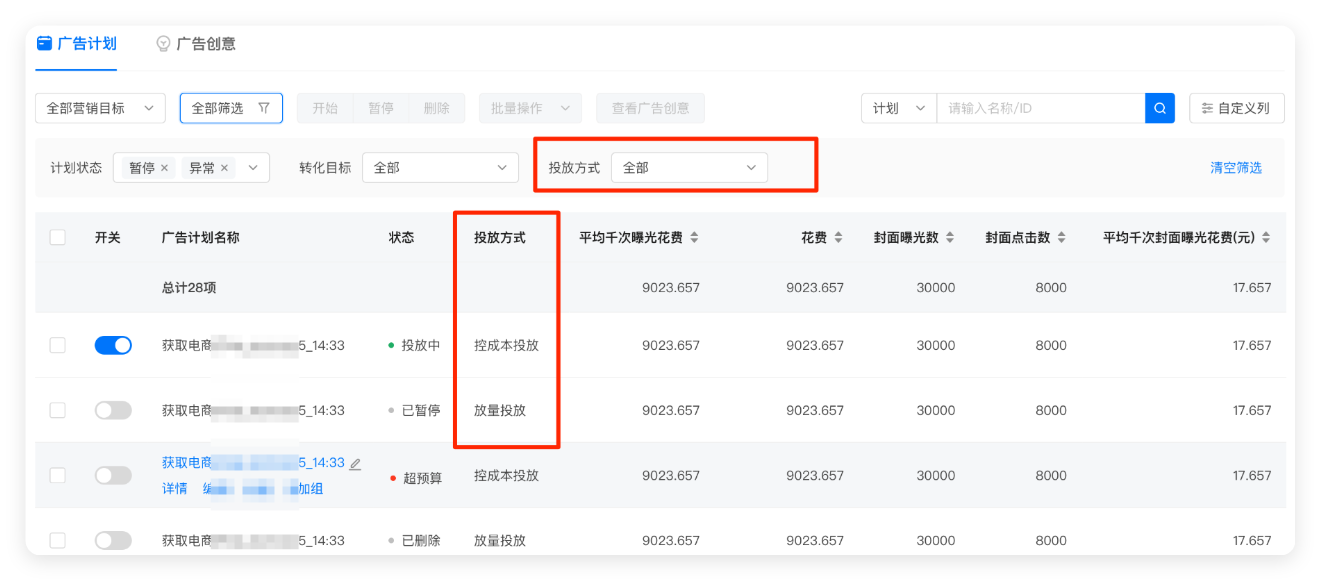Disable the first campaign's blue toggle switch
The height and width of the screenshot is (580, 1320).
pos(112,345)
